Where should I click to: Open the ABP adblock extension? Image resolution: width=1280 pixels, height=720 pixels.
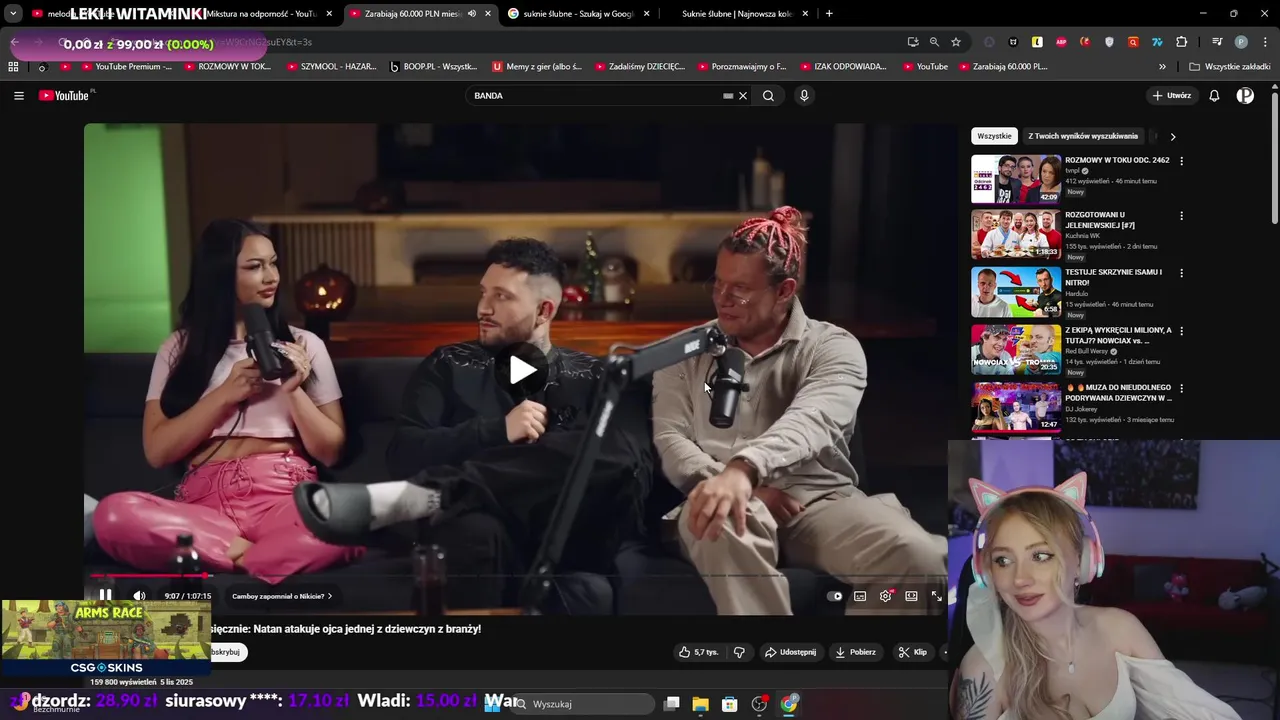[1061, 42]
